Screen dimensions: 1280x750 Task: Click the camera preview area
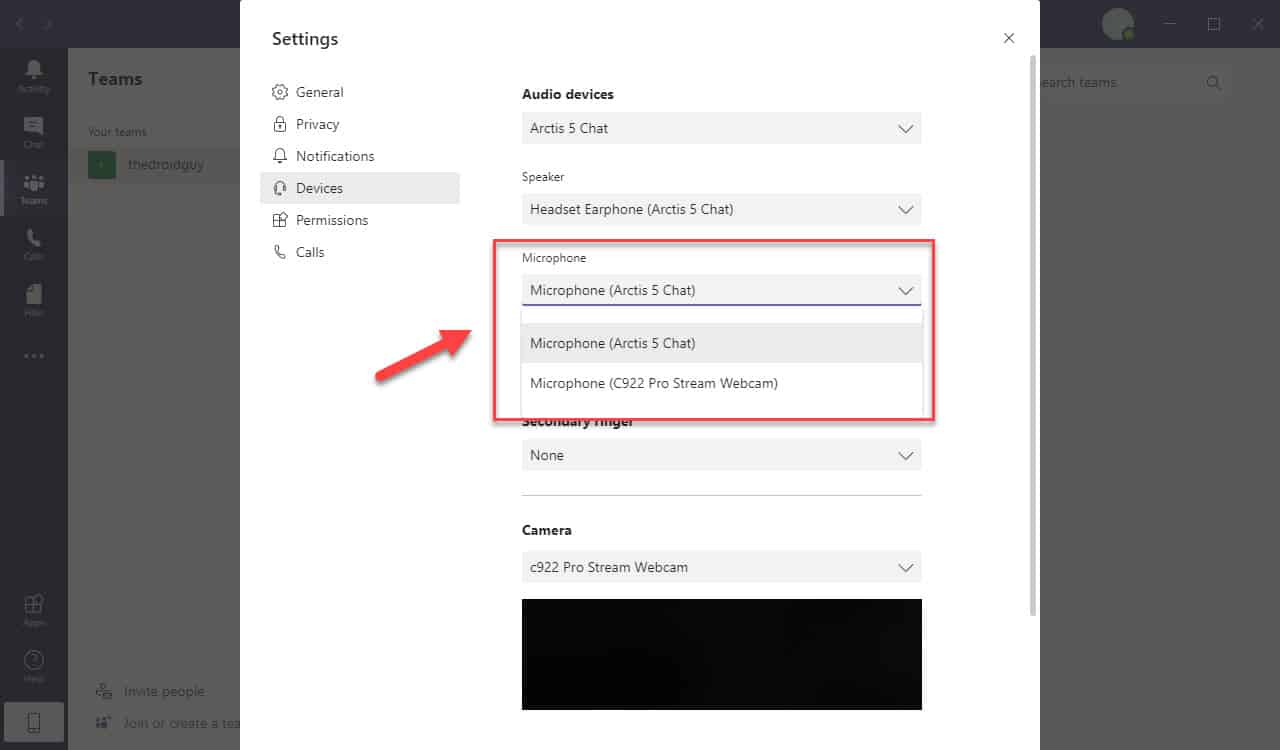click(x=721, y=654)
